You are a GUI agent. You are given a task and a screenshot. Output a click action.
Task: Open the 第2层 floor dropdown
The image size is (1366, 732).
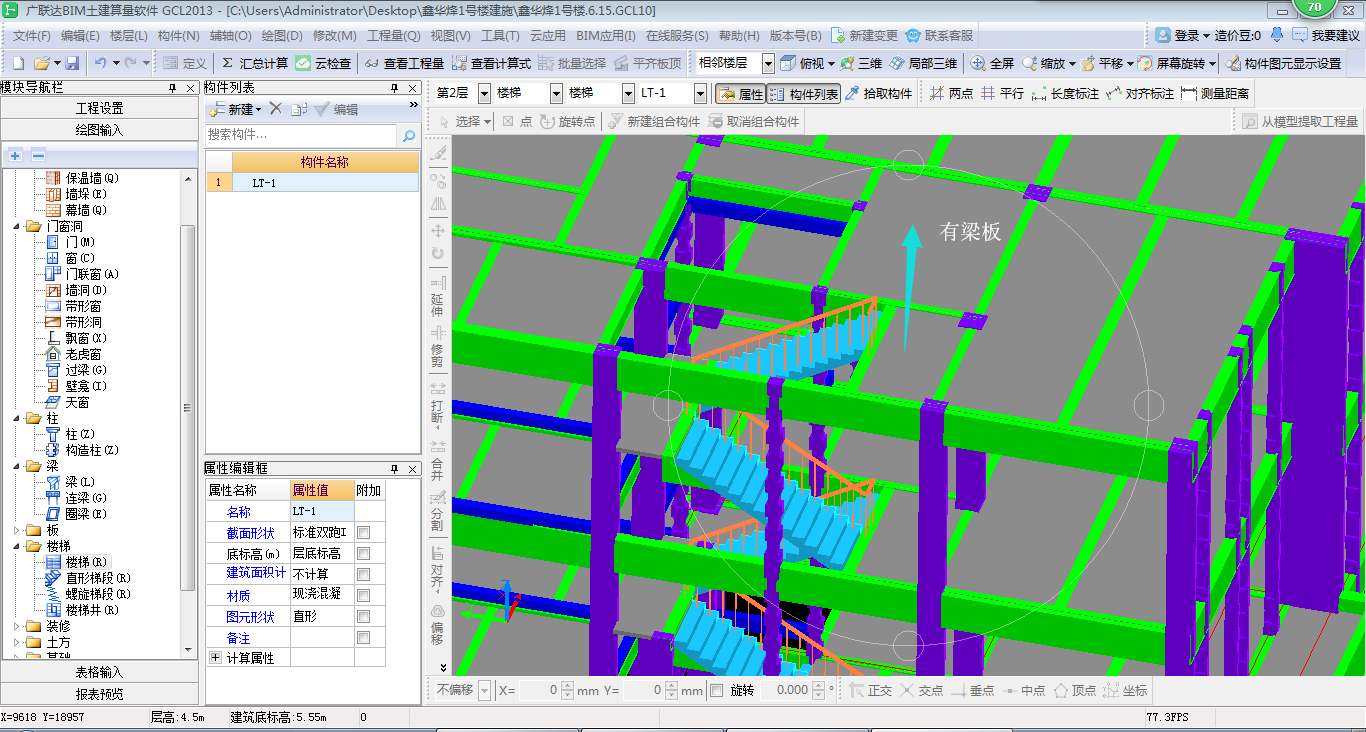pyautogui.click(x=484, y=93)
